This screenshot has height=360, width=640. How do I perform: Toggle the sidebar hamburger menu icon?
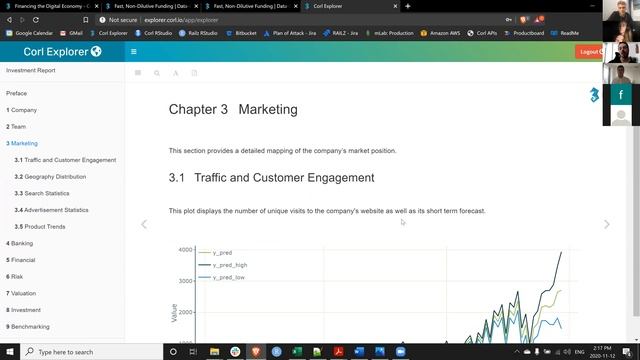(133, 52)
